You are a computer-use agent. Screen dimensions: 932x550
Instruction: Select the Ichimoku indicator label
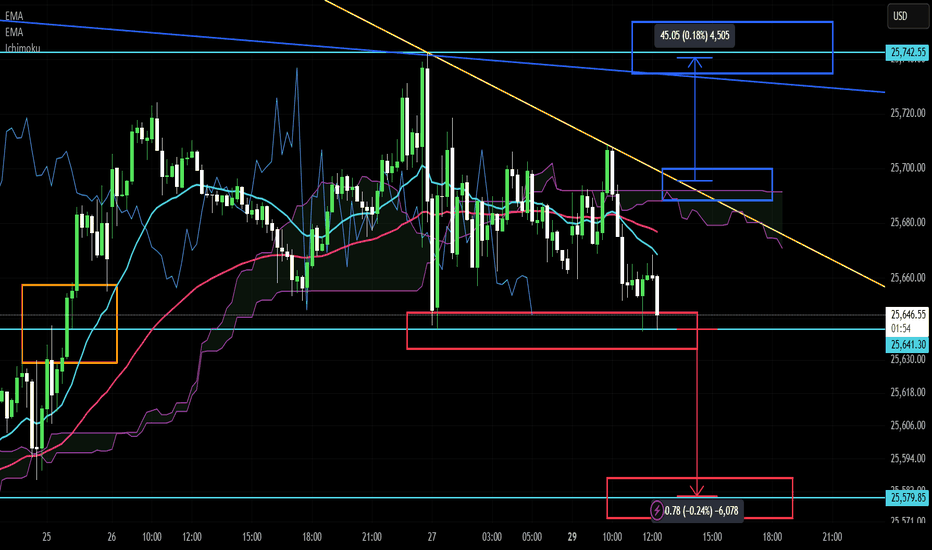click(20, 47)
